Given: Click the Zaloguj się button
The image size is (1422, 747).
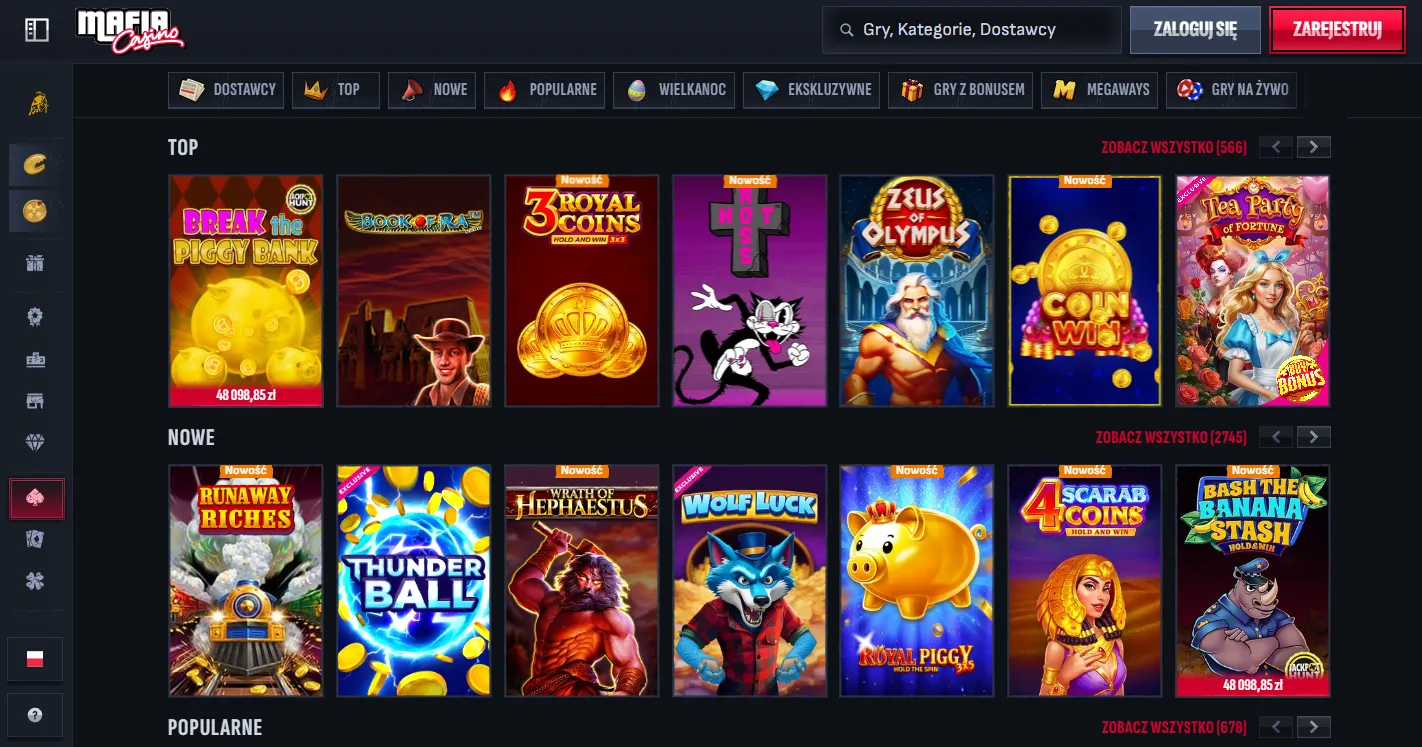Looking at the screenshot, I should (1195, 30).
